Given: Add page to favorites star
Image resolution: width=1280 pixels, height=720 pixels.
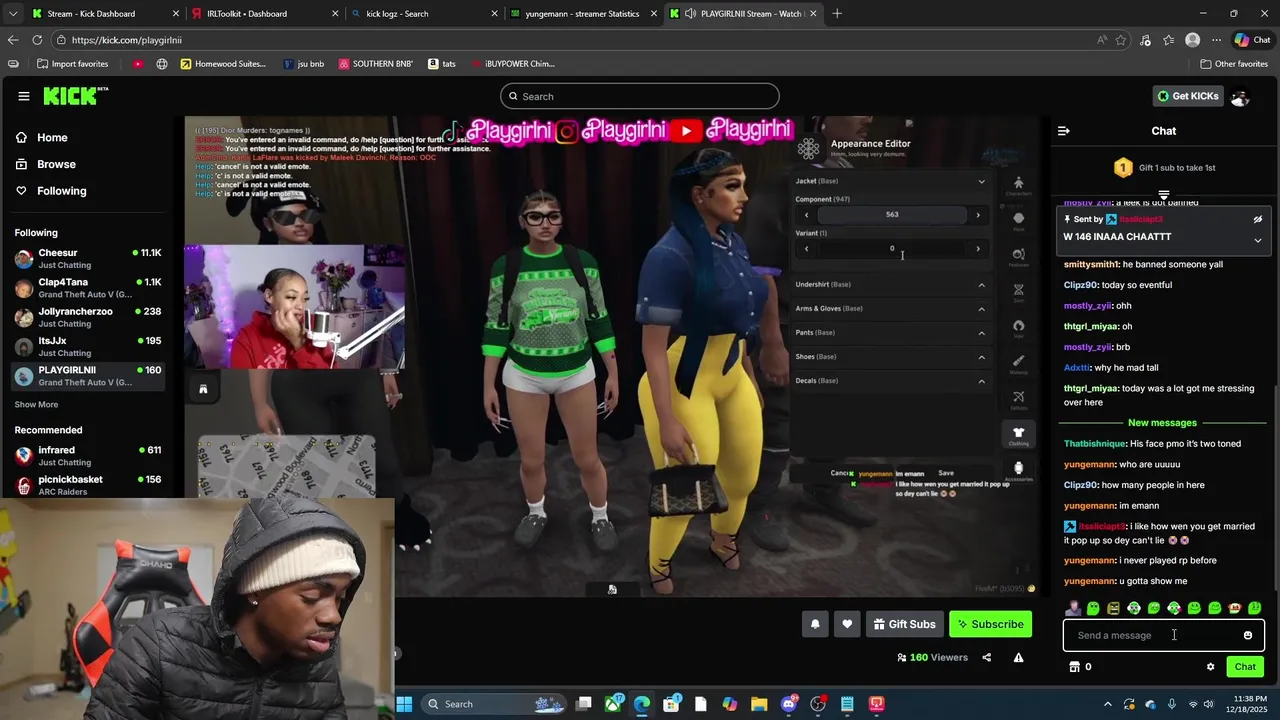Looking at the screenshot, I should point(1121,40).
